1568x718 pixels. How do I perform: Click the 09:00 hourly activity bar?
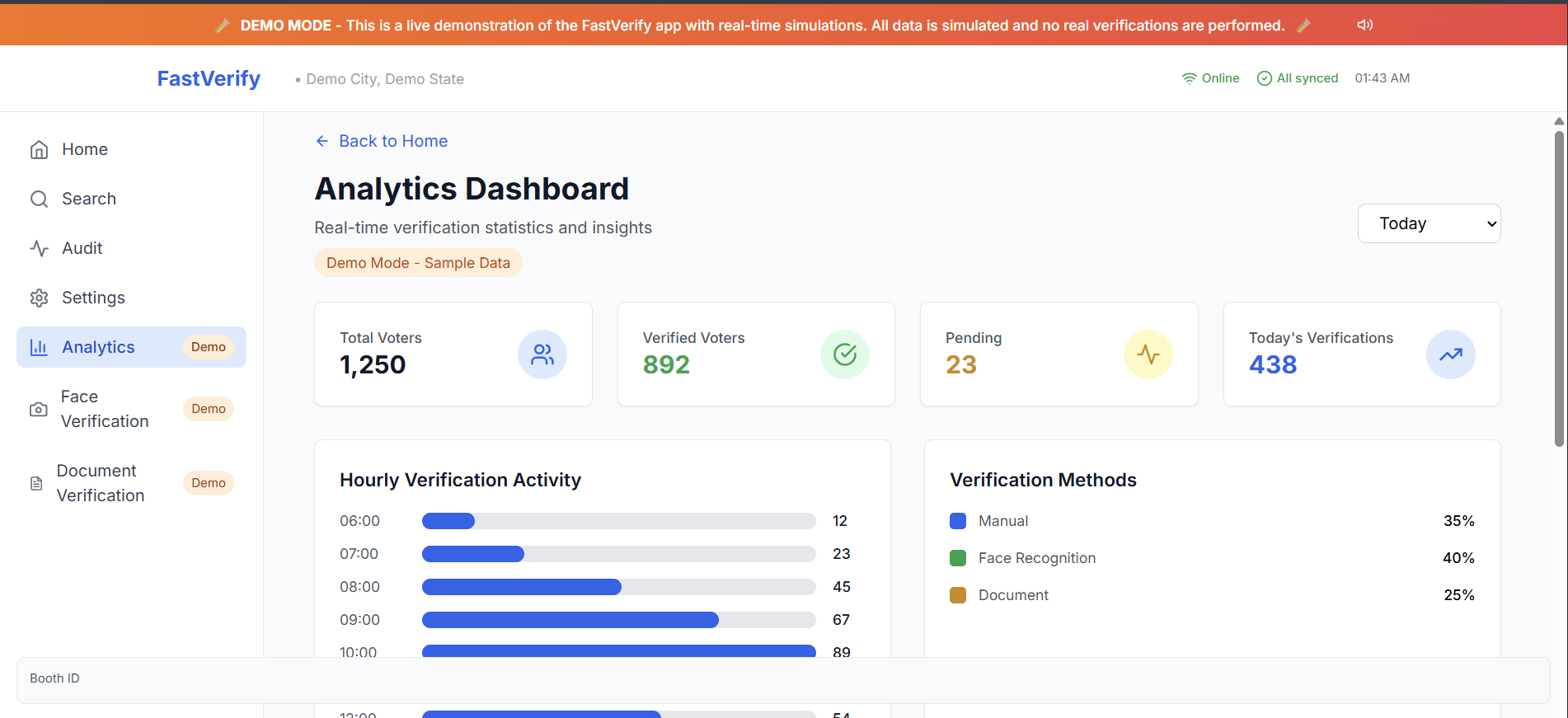[619, 620]
